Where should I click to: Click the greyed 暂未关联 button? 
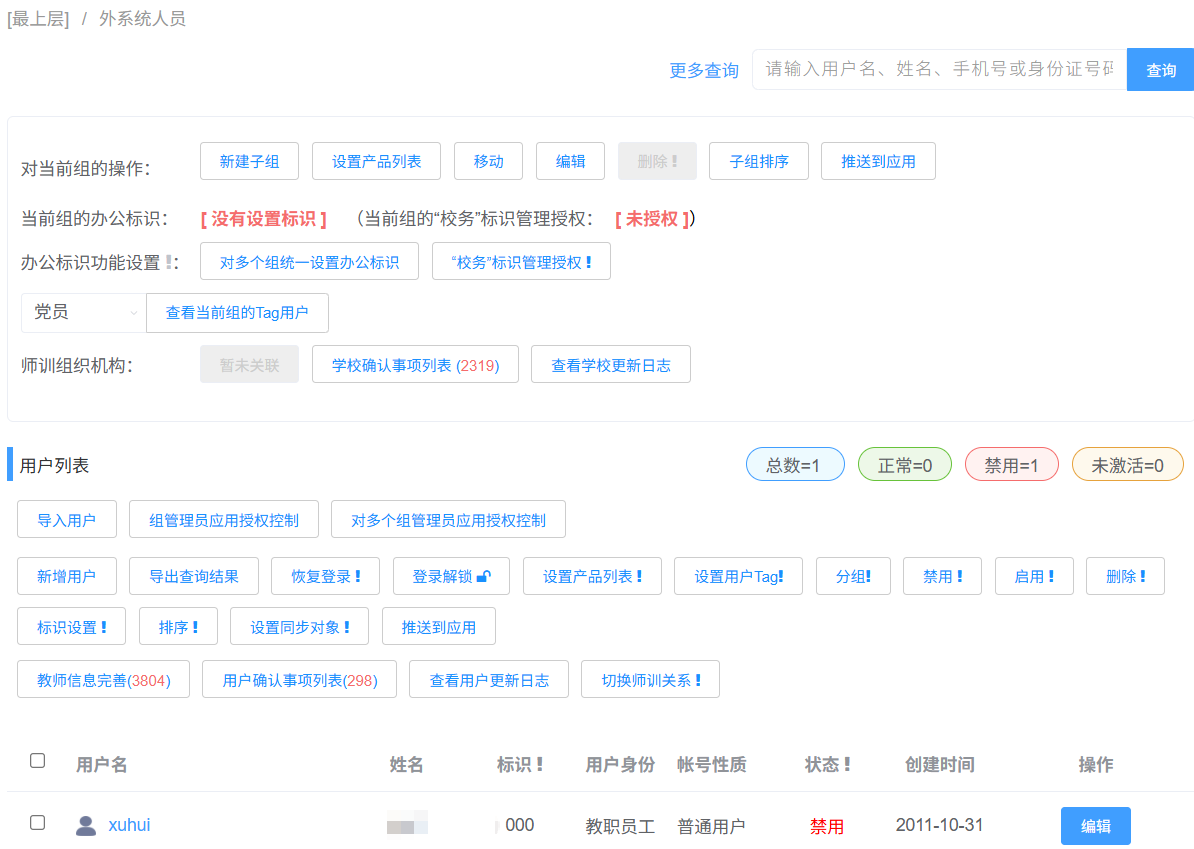(249, 365)
